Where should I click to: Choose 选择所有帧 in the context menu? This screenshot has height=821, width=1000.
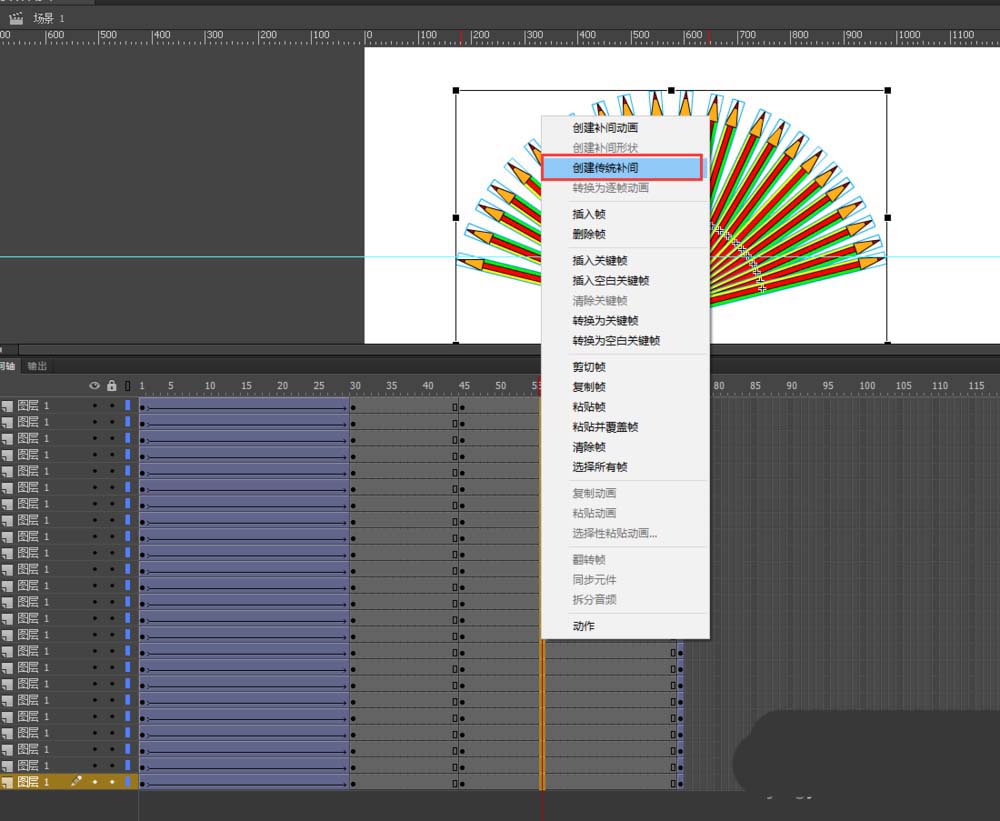599,467
